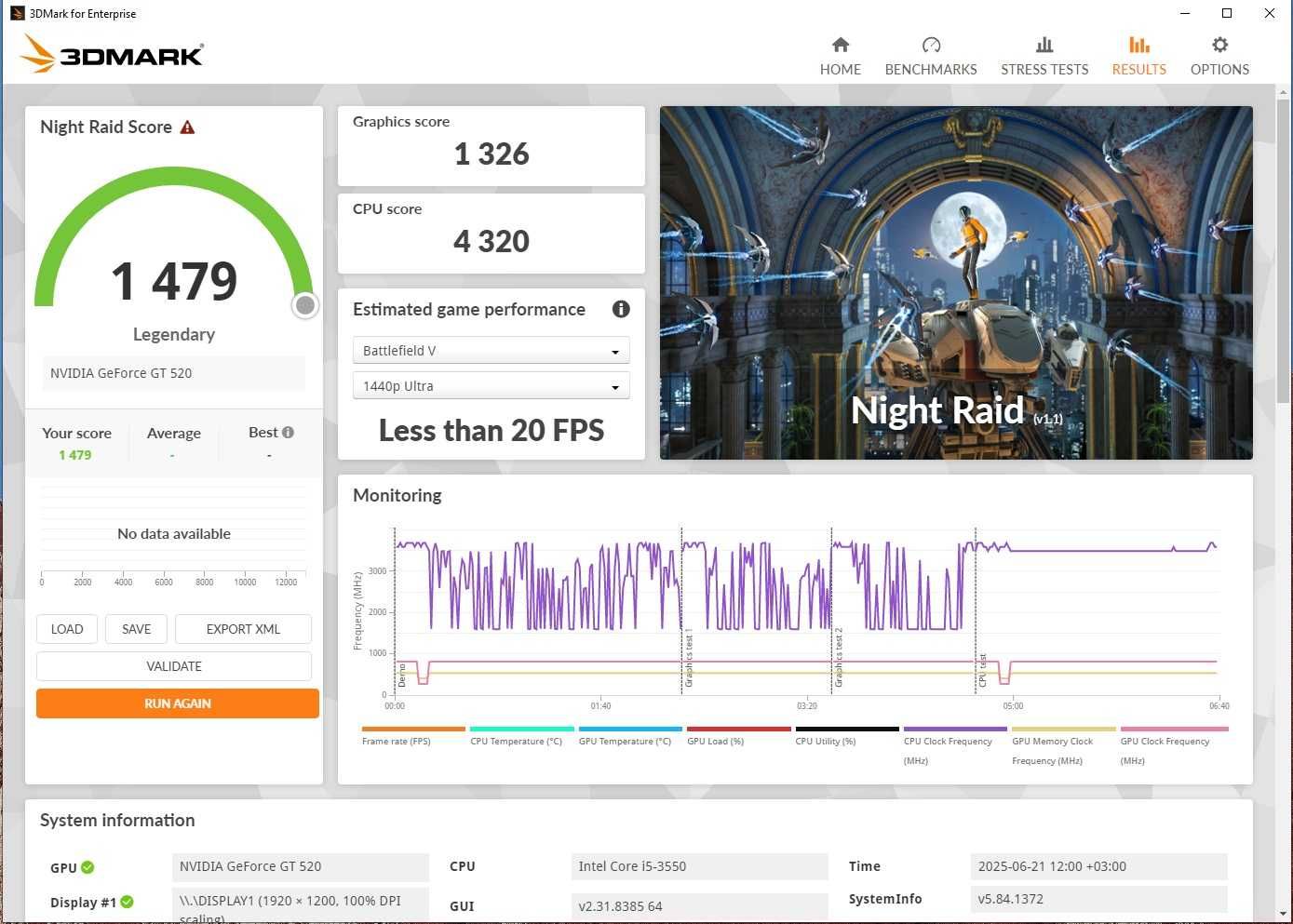1293x924 pixels.
Task: Click the green check beside GPU
Action: tap(88, 867)
